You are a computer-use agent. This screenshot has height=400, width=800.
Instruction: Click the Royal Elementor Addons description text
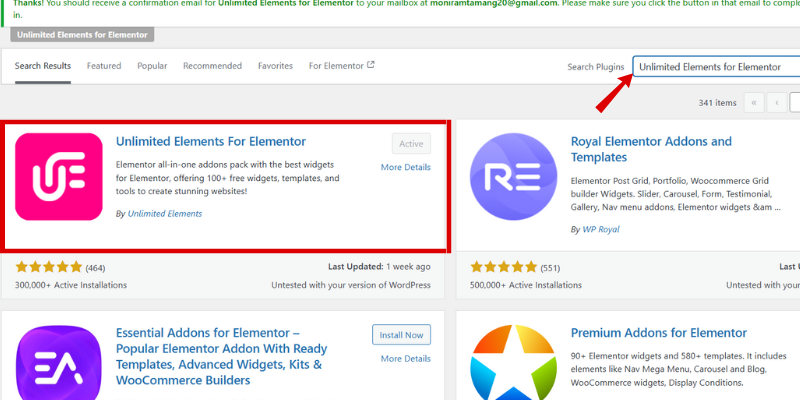(x=676, y=194)
